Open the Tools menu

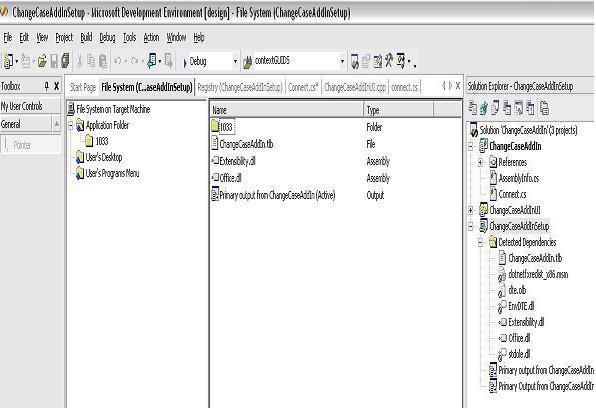click(129, 37)
